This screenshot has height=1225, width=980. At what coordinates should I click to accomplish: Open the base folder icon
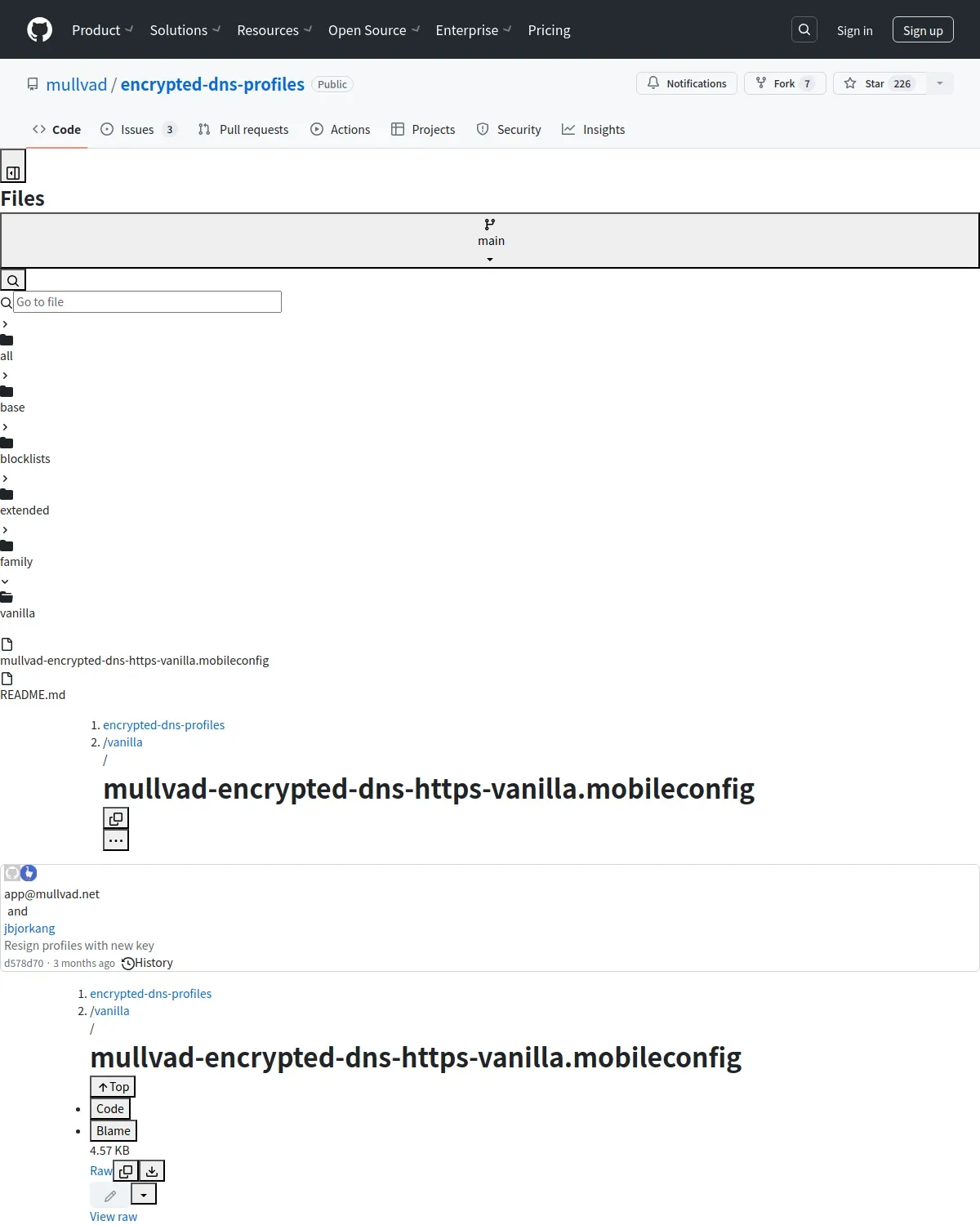coord(7,391)
